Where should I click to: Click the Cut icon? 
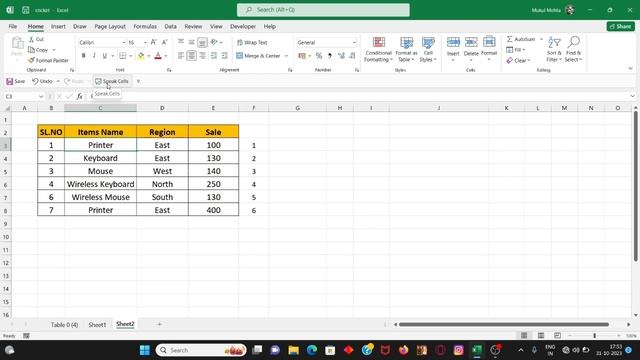pyautogui.click(x=36, y=39)
